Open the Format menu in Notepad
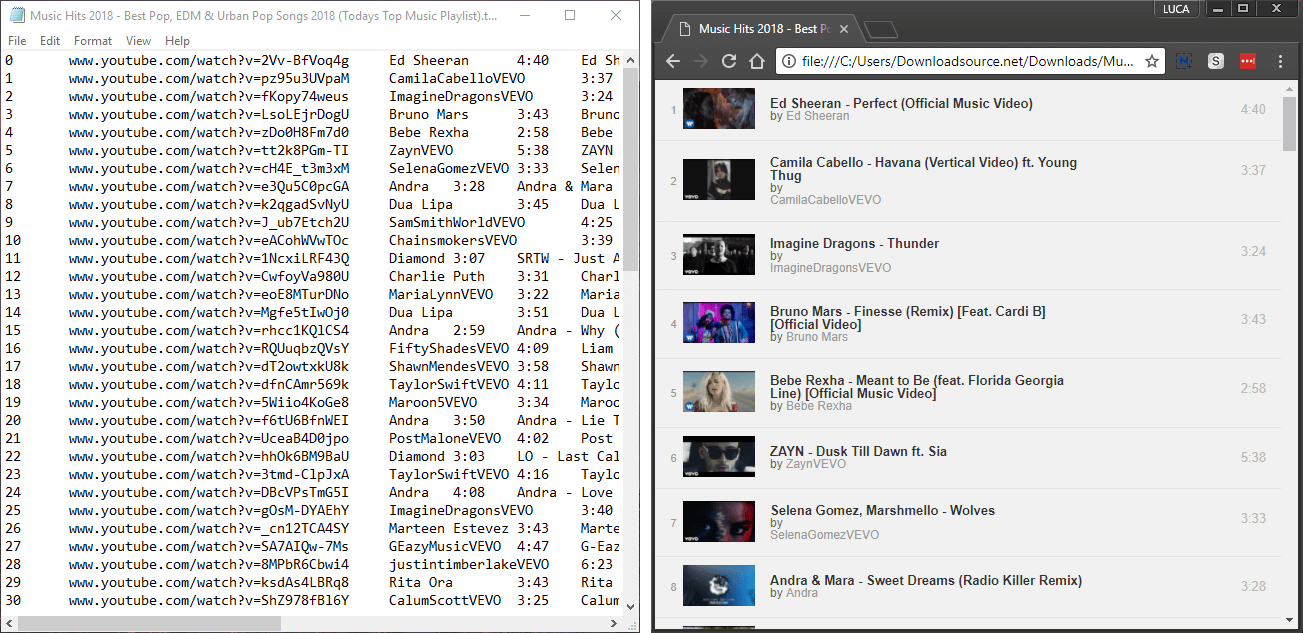The height and width of the screenshot is (633, 1303). (93, 41)
